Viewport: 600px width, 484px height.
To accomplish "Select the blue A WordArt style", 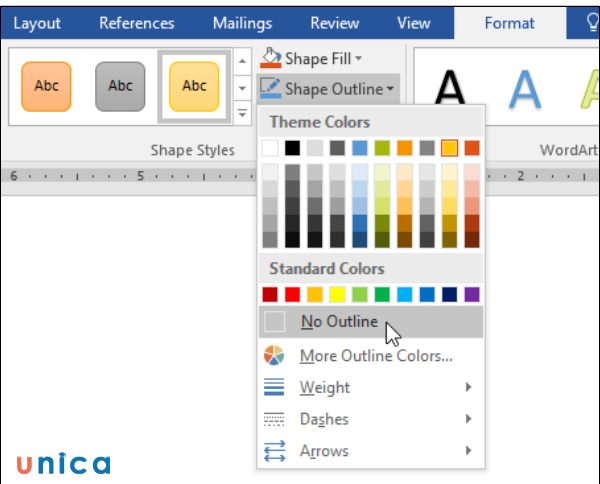I will point(523,90).
